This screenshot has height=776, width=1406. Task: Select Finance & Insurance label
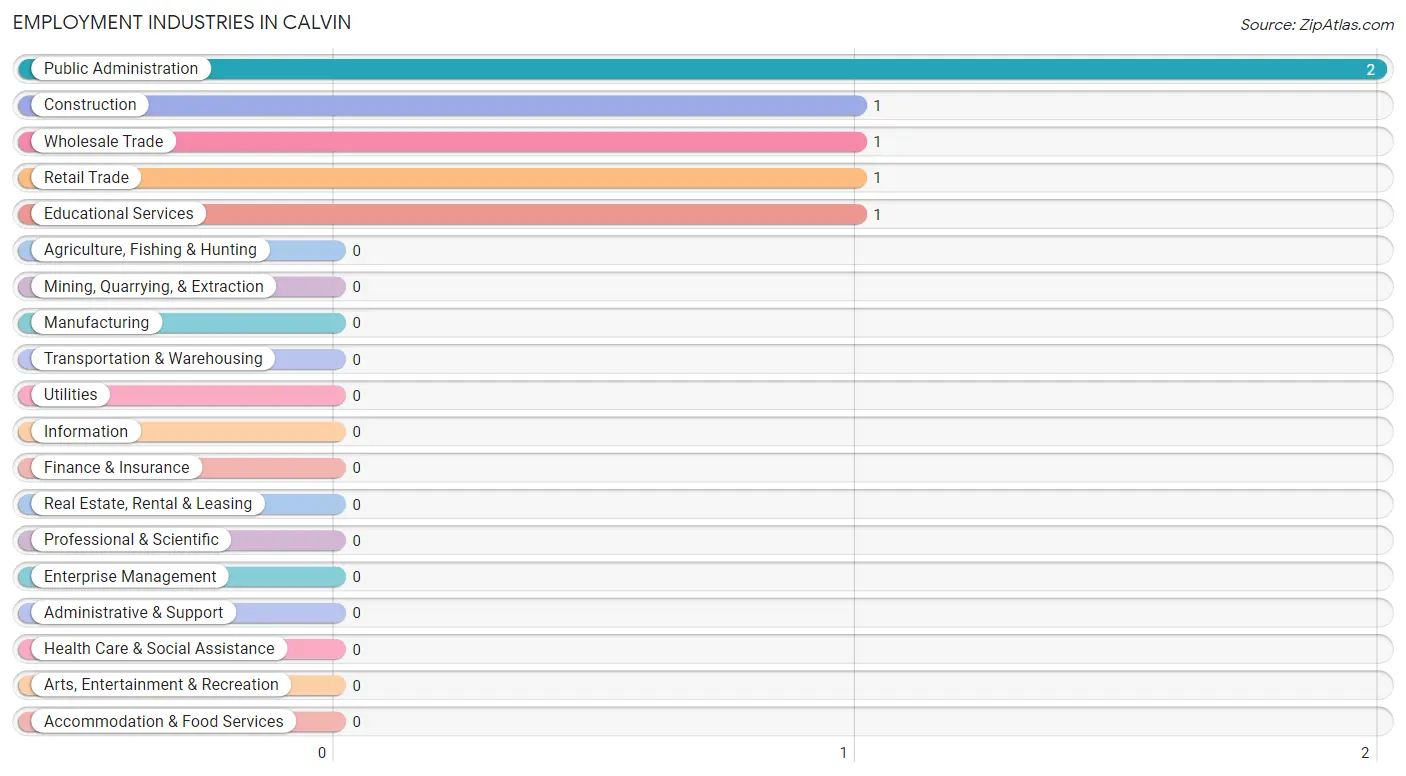pos(116,468)
